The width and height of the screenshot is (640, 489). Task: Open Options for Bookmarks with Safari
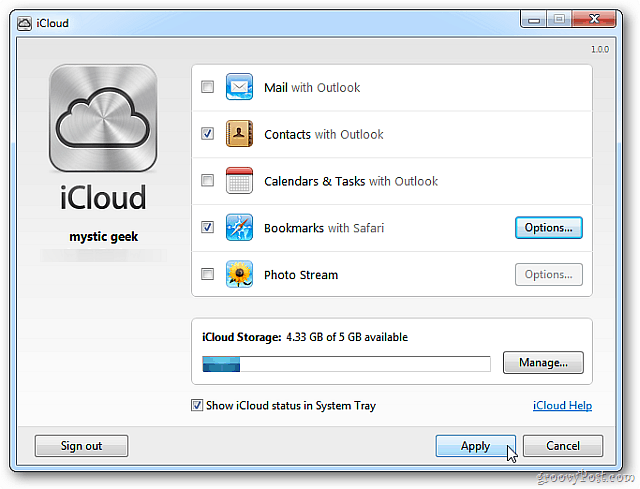pos(549,227)
